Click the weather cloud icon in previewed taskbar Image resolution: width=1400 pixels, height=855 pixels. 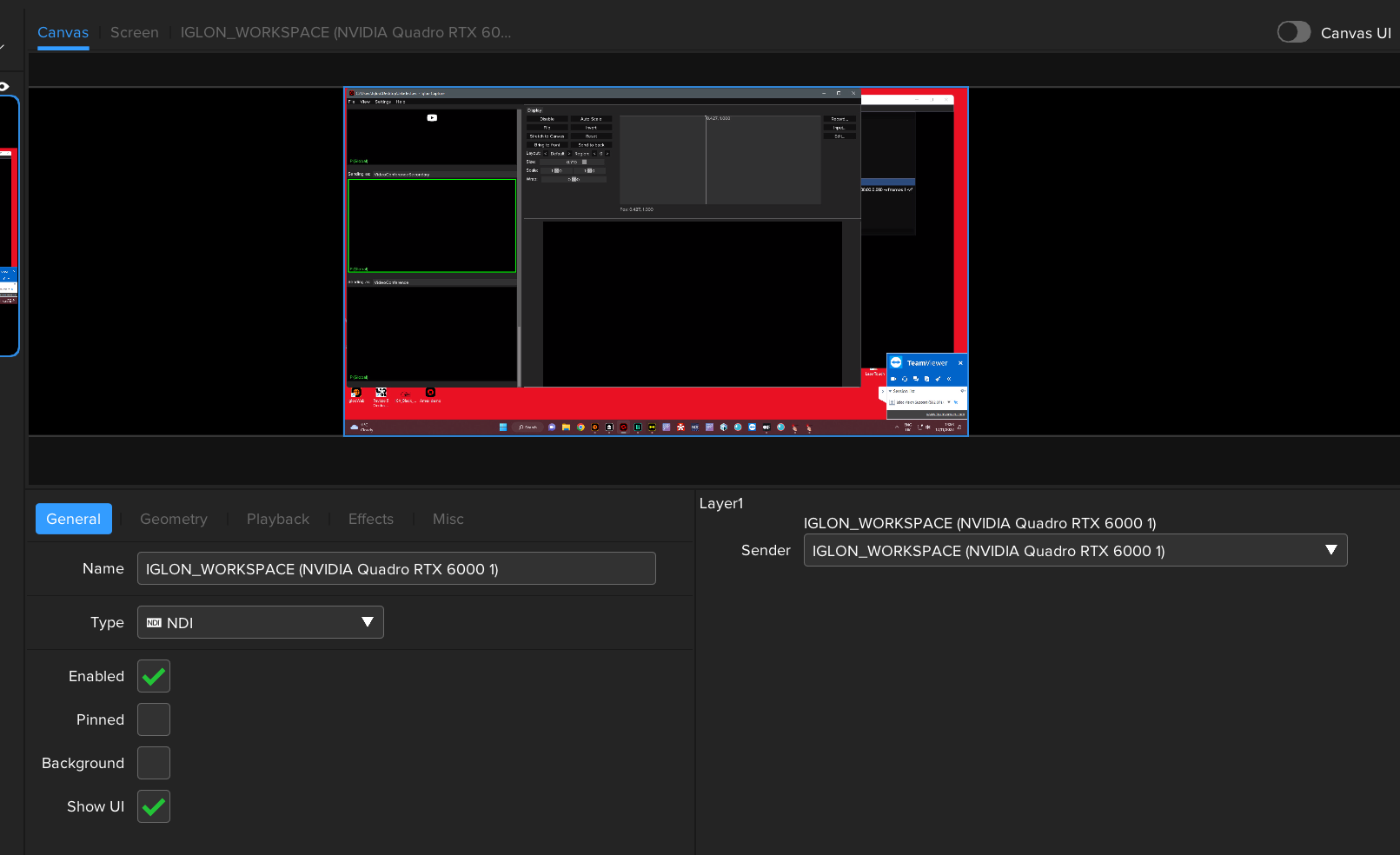pos(355,427)
